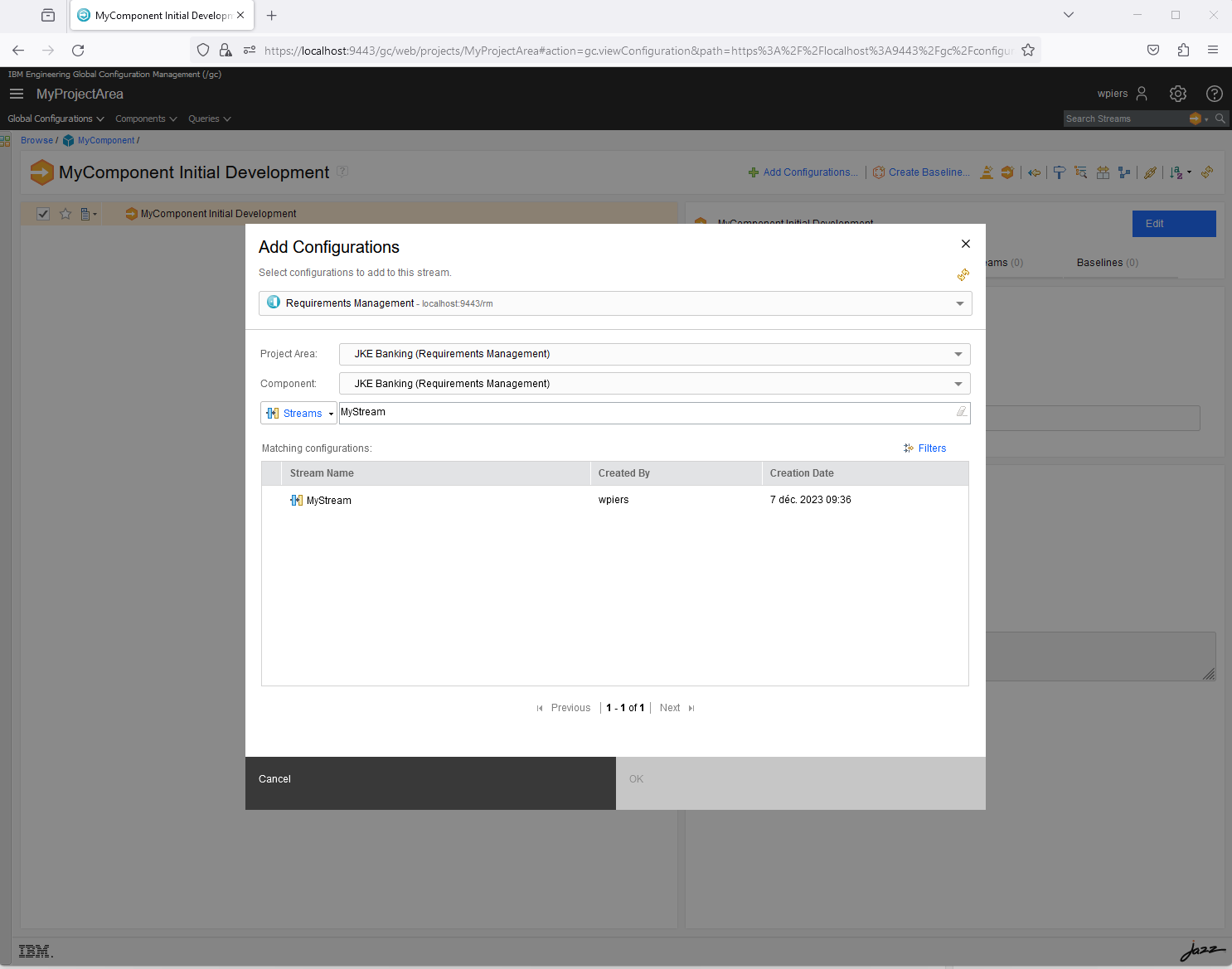Open the Queries menu
Image resolution: width=1232 pixels, height=969 pixels.
click(x=209, y=119)
